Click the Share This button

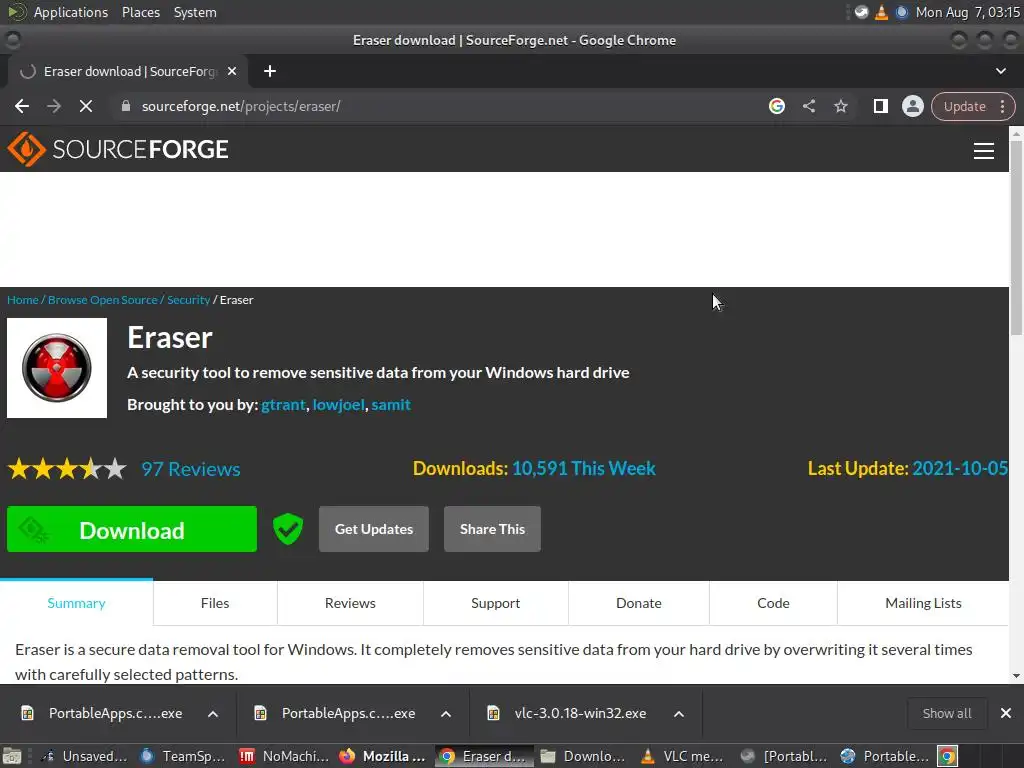pyautogui.click(x=492, y=529)
